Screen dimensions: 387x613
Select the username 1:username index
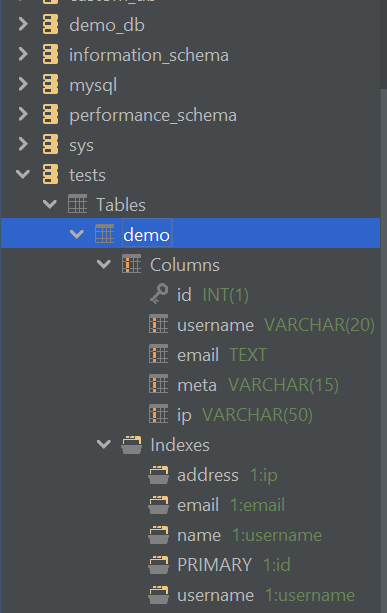(266, 595)
